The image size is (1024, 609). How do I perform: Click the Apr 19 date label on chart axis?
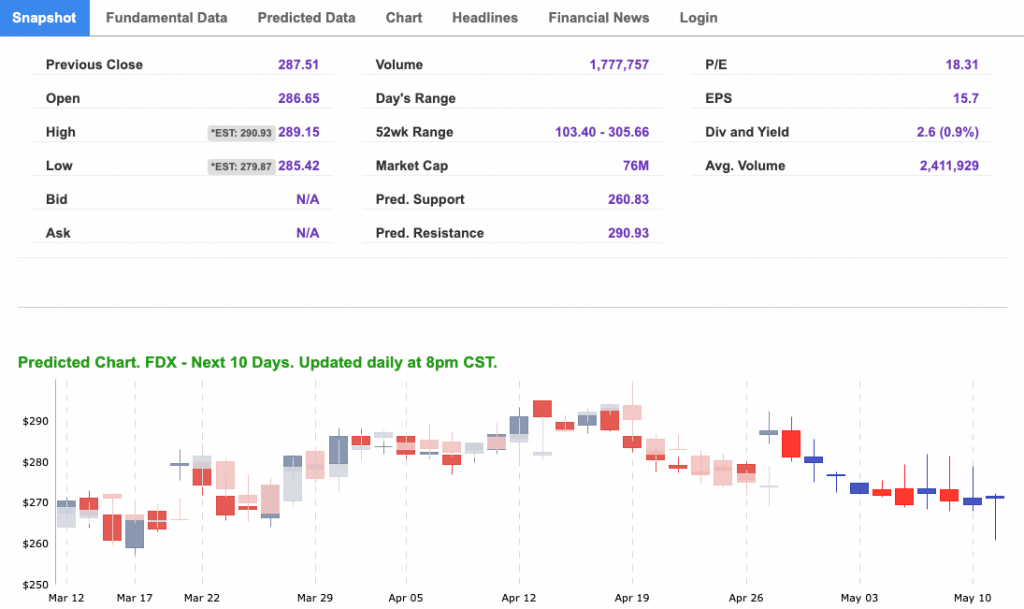632,598
